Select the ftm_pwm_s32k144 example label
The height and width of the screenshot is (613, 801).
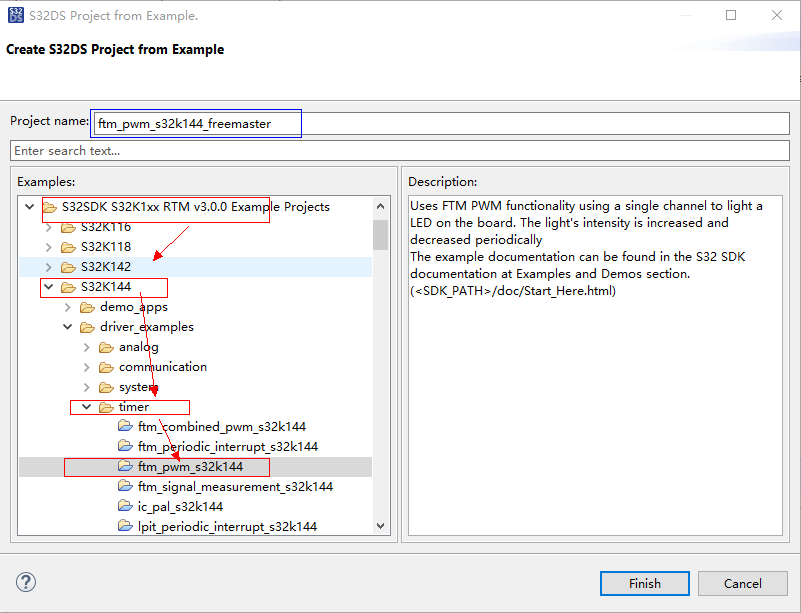[191, 466]
